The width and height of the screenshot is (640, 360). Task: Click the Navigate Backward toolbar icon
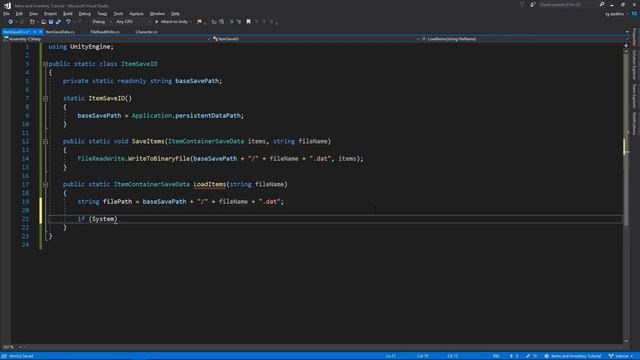click(11, 22)
